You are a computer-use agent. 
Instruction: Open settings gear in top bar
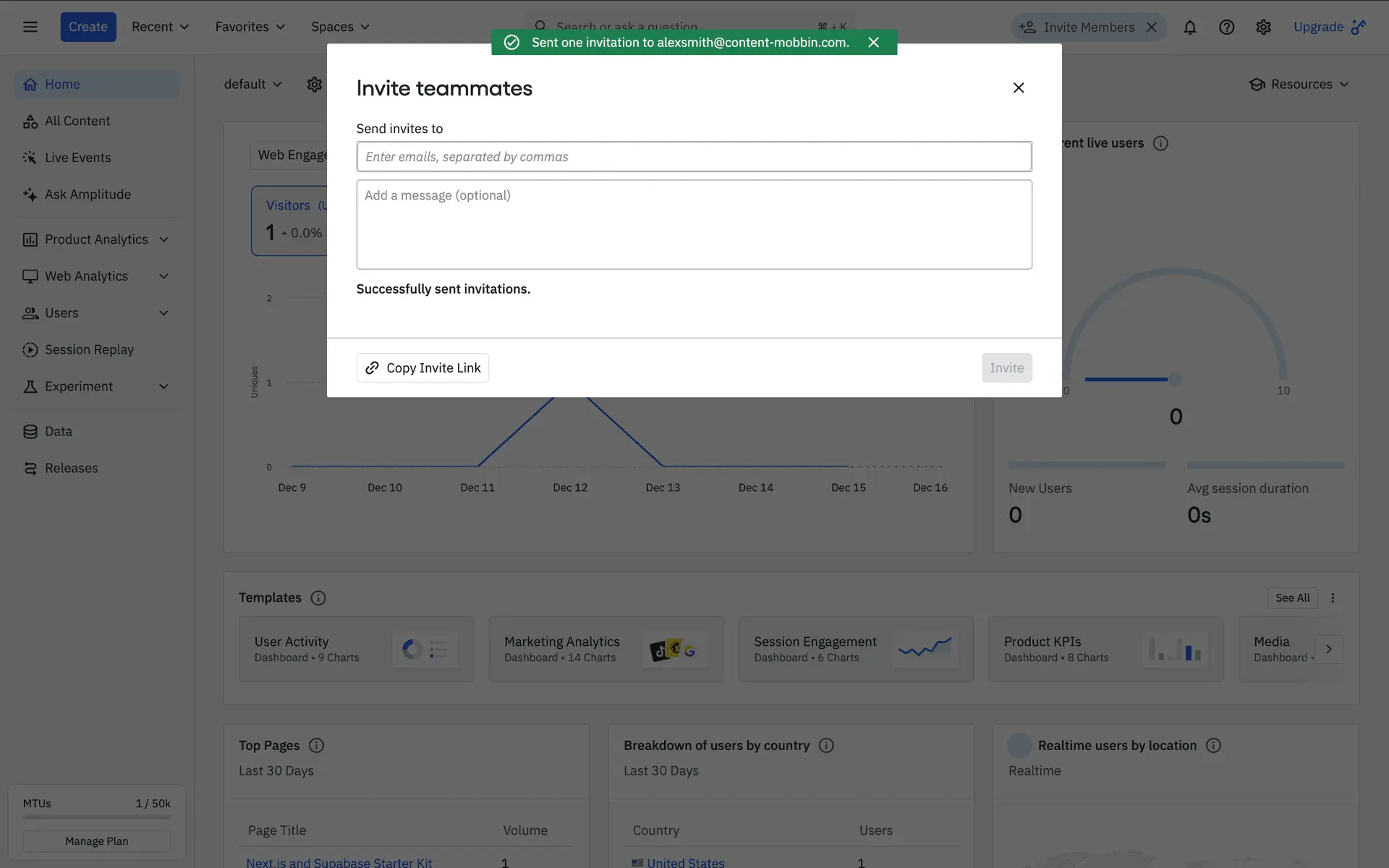(x=1263, y=27)
